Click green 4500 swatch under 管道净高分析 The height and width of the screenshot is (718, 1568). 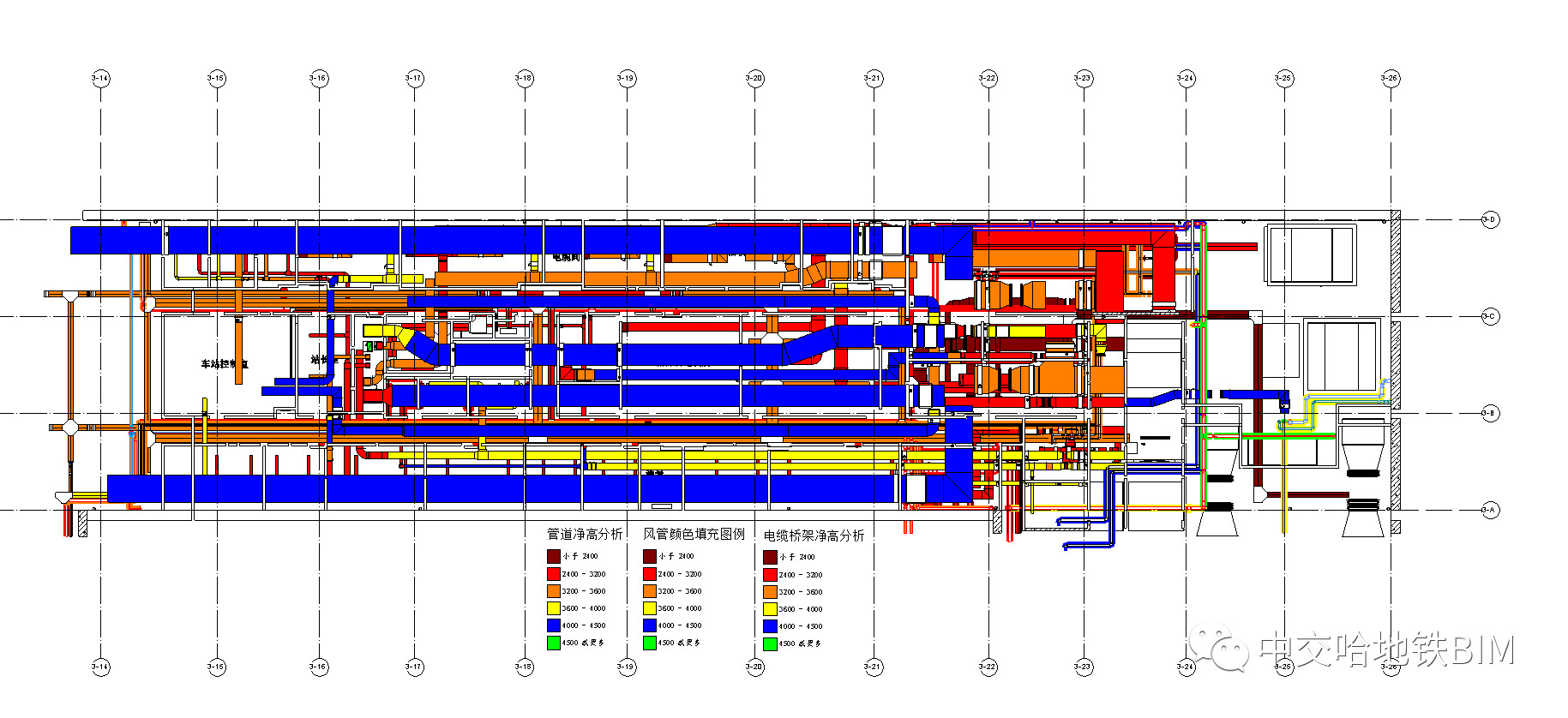pos(554,643)
